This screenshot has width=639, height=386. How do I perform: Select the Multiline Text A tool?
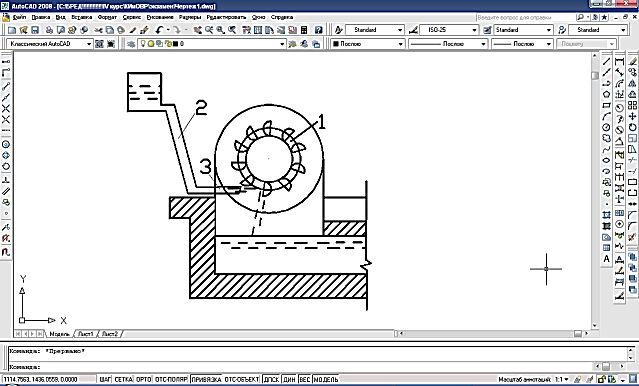607,258
